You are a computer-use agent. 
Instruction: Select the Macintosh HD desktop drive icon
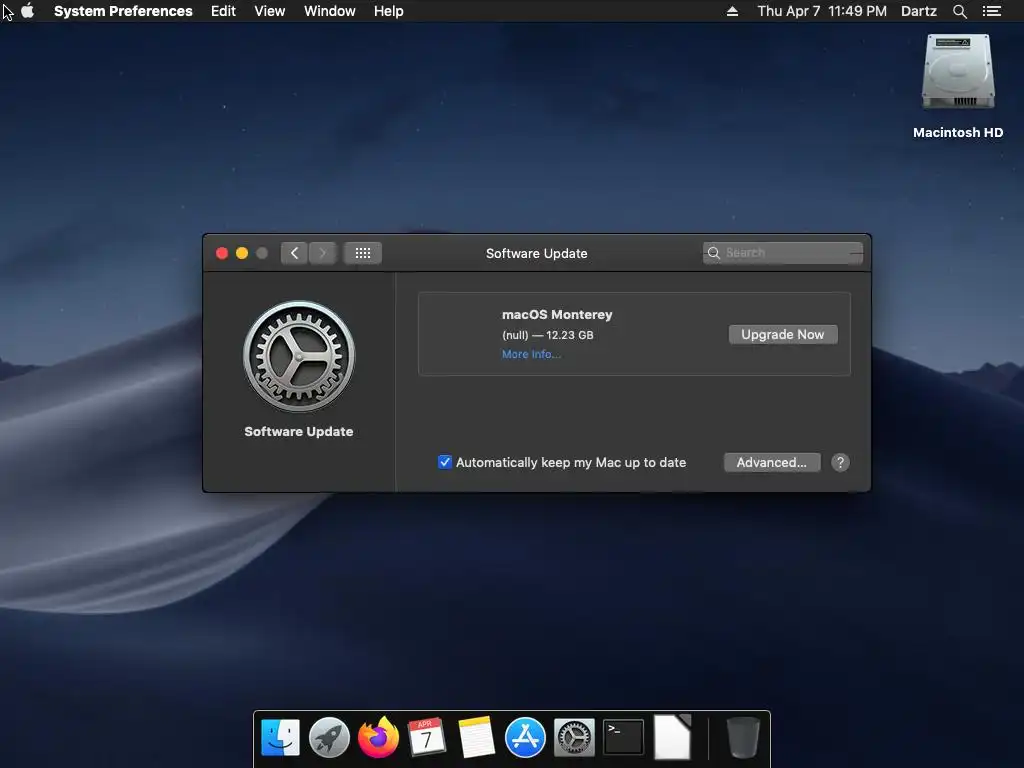958,73
